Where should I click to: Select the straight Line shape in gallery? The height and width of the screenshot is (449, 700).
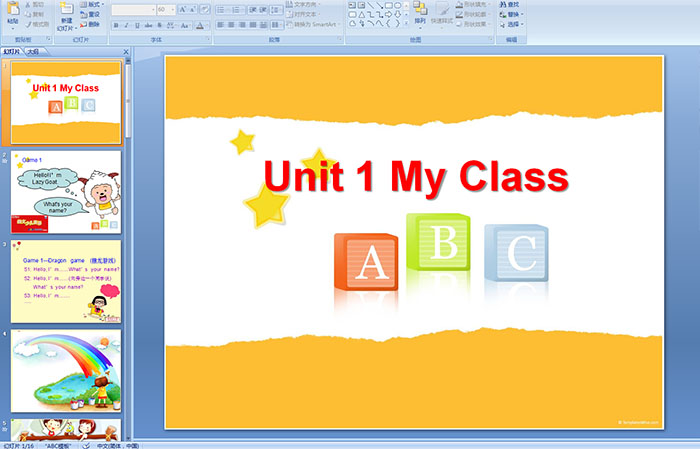coord(370,5)
